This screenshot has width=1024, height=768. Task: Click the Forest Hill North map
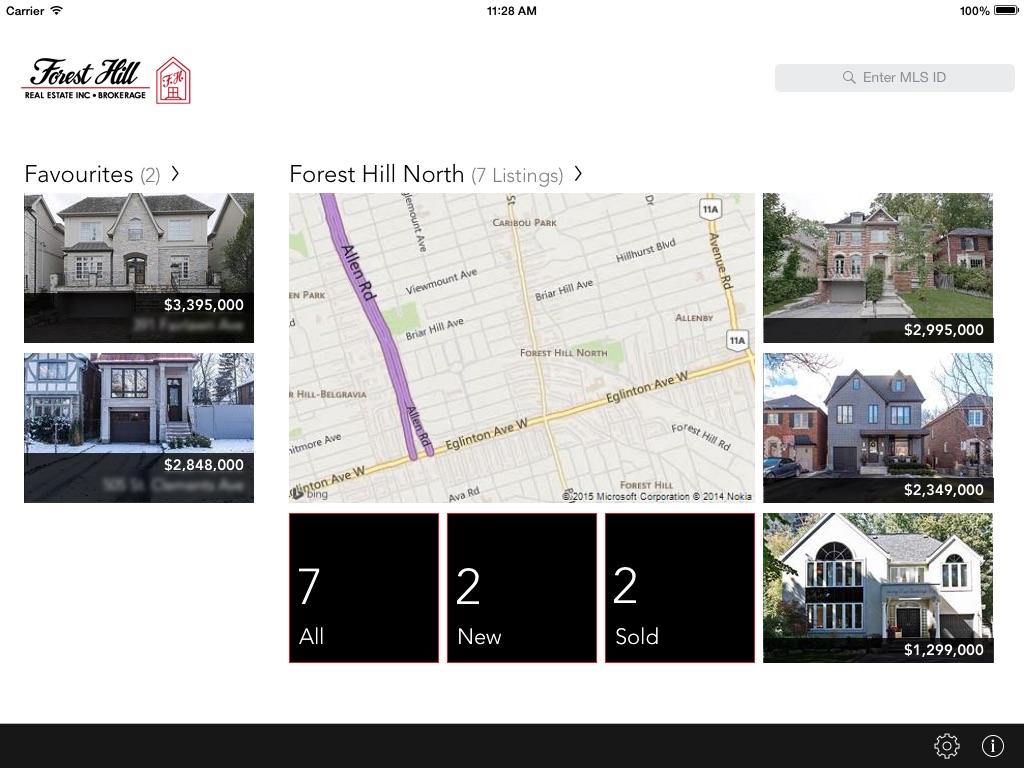[x=522, y=348]
